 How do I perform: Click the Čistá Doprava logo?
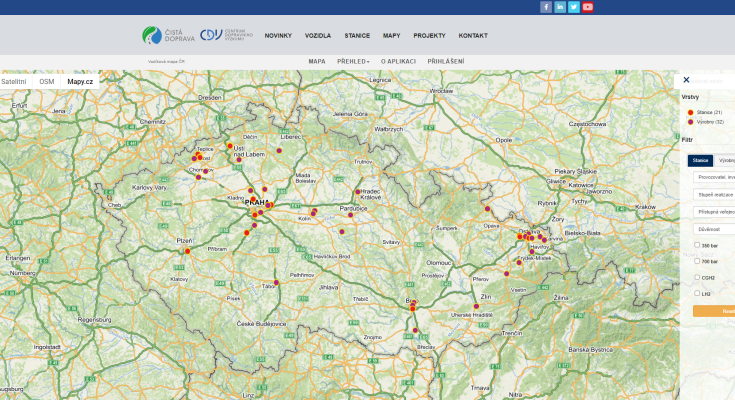(x=168, y=35)
